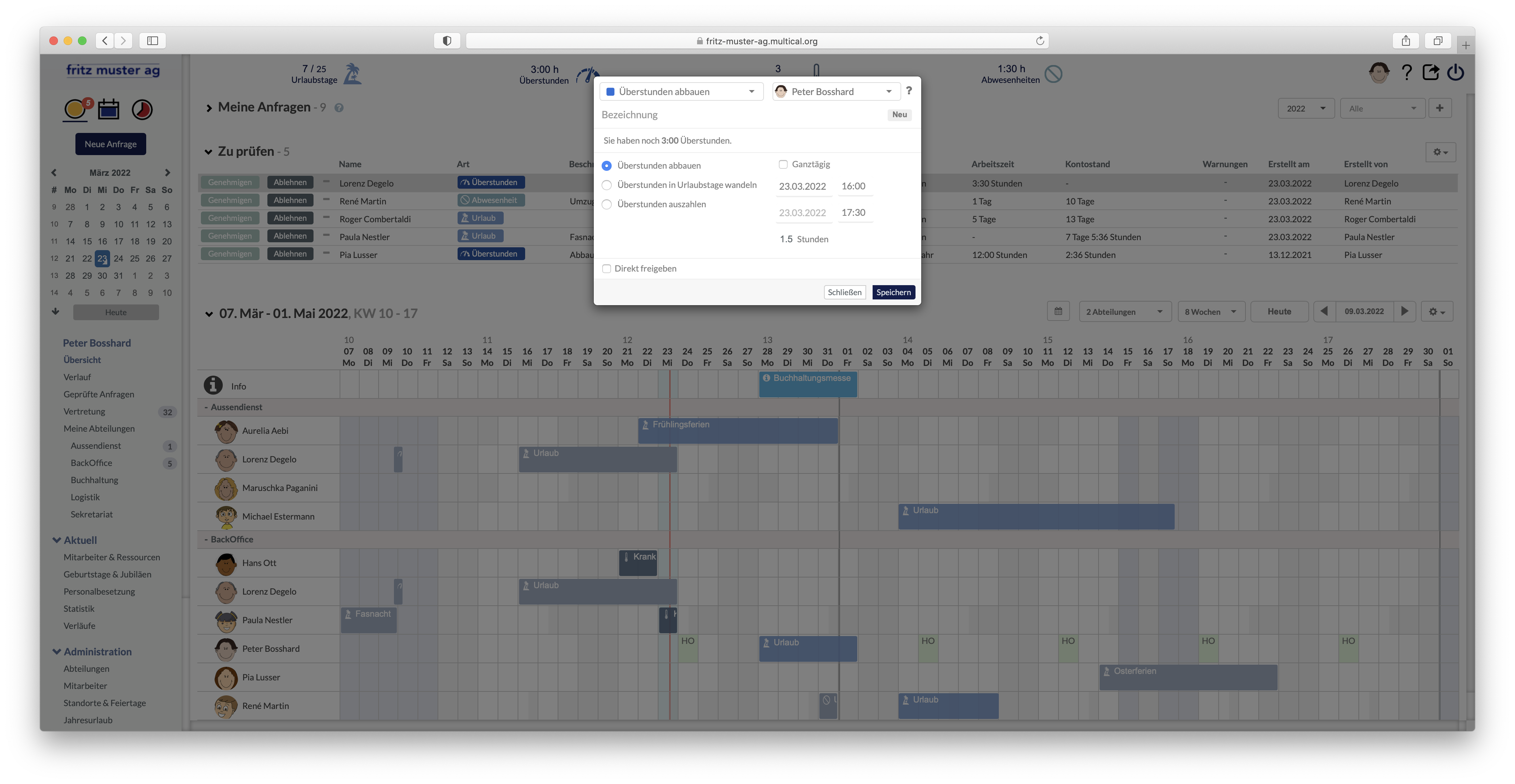Open the 2 Abteilungen dropdown
This screenshot has height=784, width=1515.
1125,312
